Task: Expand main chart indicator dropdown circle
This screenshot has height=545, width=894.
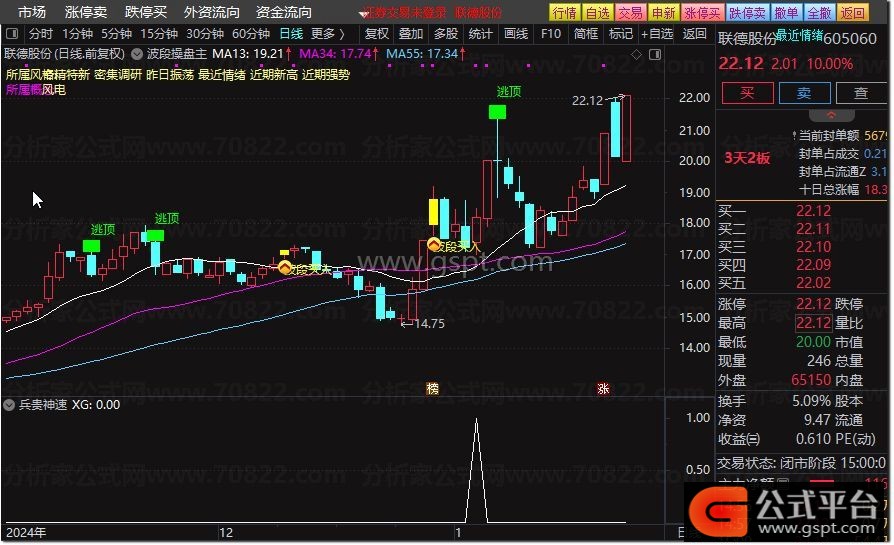Action: click(x=137, y=54)
